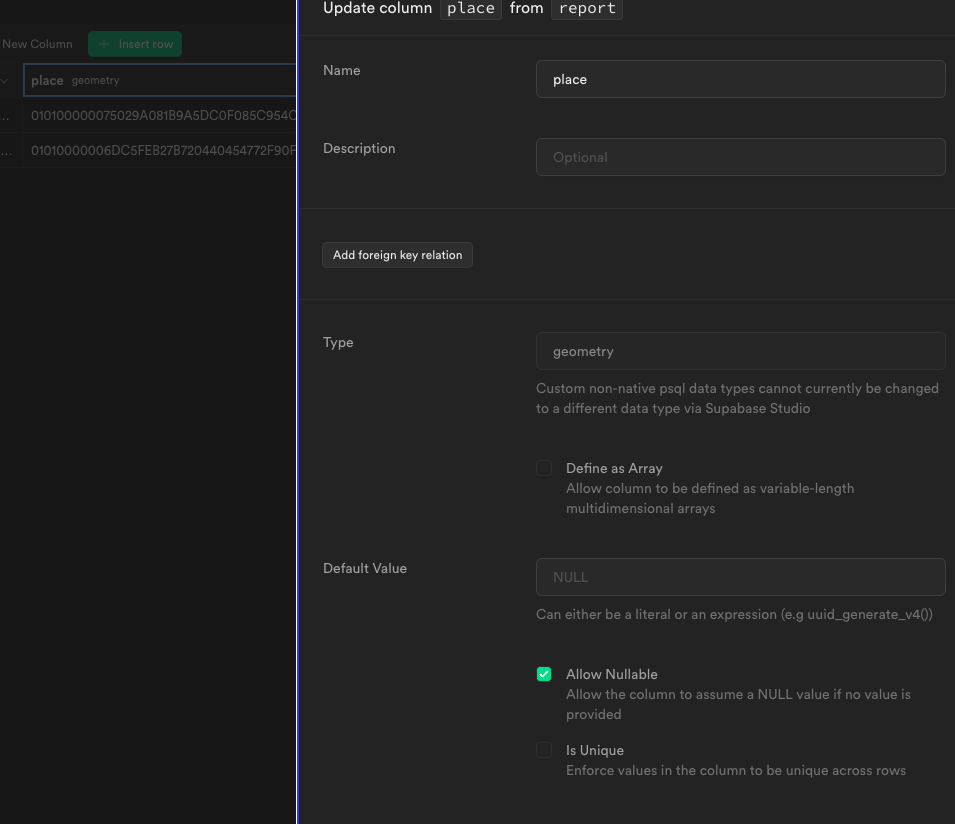This screenshot has height=824, width=955.
Task: Click the Define as Array label
Action: tap(614, 468)
